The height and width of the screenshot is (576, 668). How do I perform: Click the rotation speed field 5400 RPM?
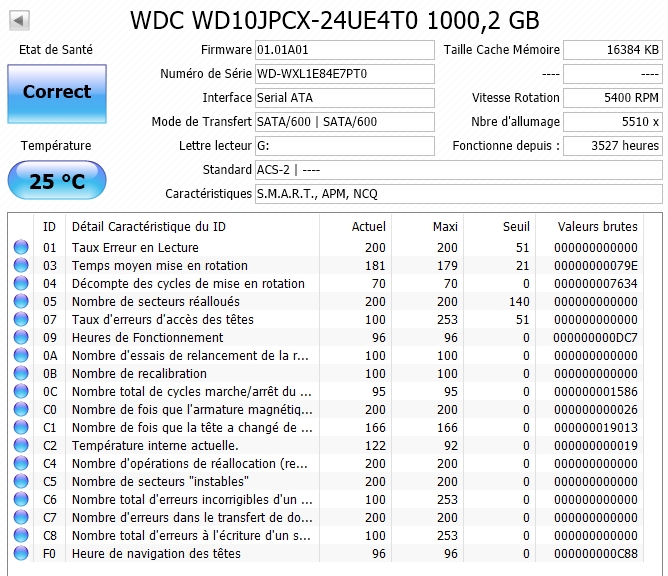(613, 98)
